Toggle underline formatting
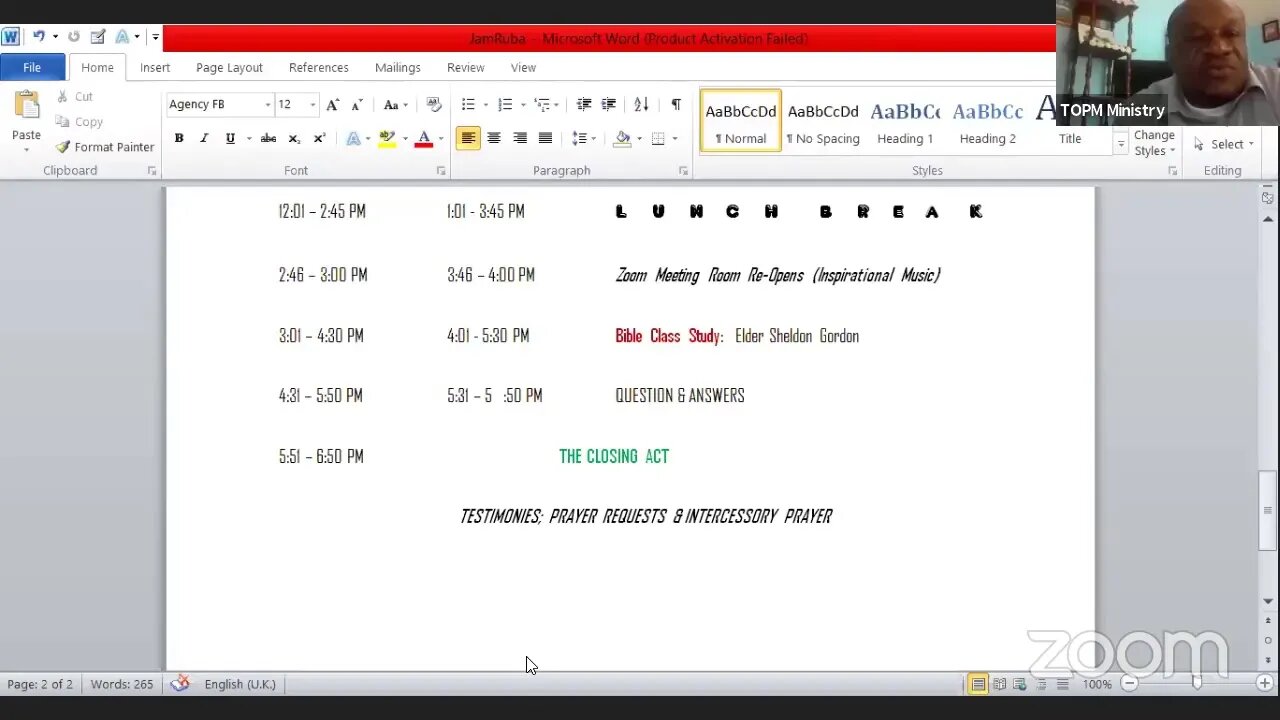This screenshot has height=720, width=1280. click(230, 139)
